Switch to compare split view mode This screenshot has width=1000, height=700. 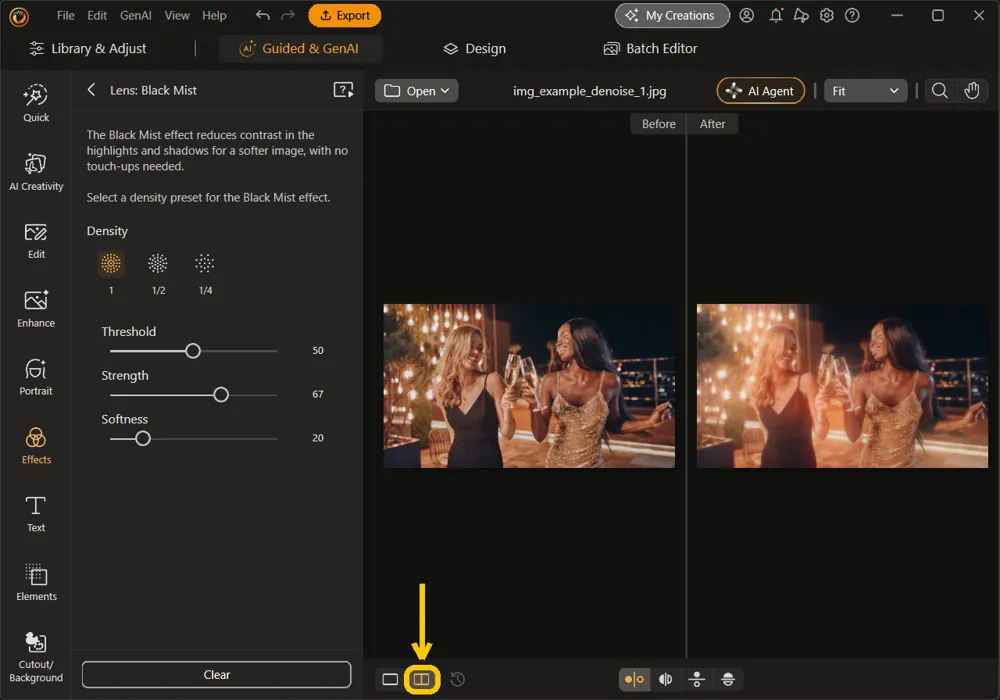(422, 679)
